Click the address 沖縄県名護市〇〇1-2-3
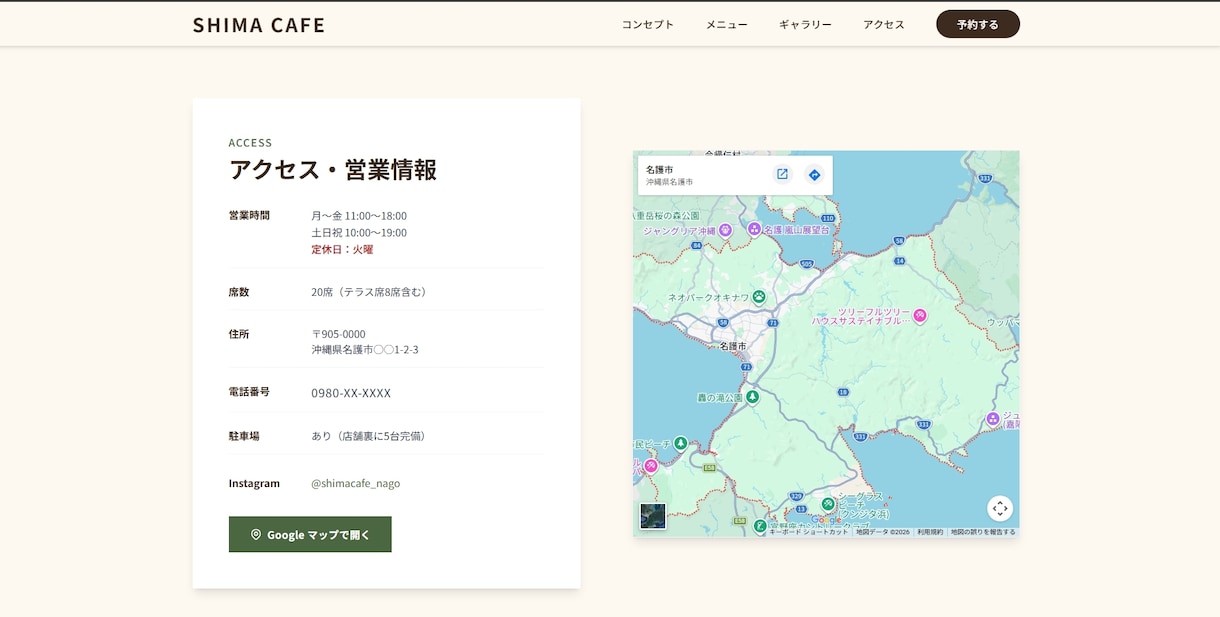This screenshot has width=1220, height=617. [x=365, y=350]
